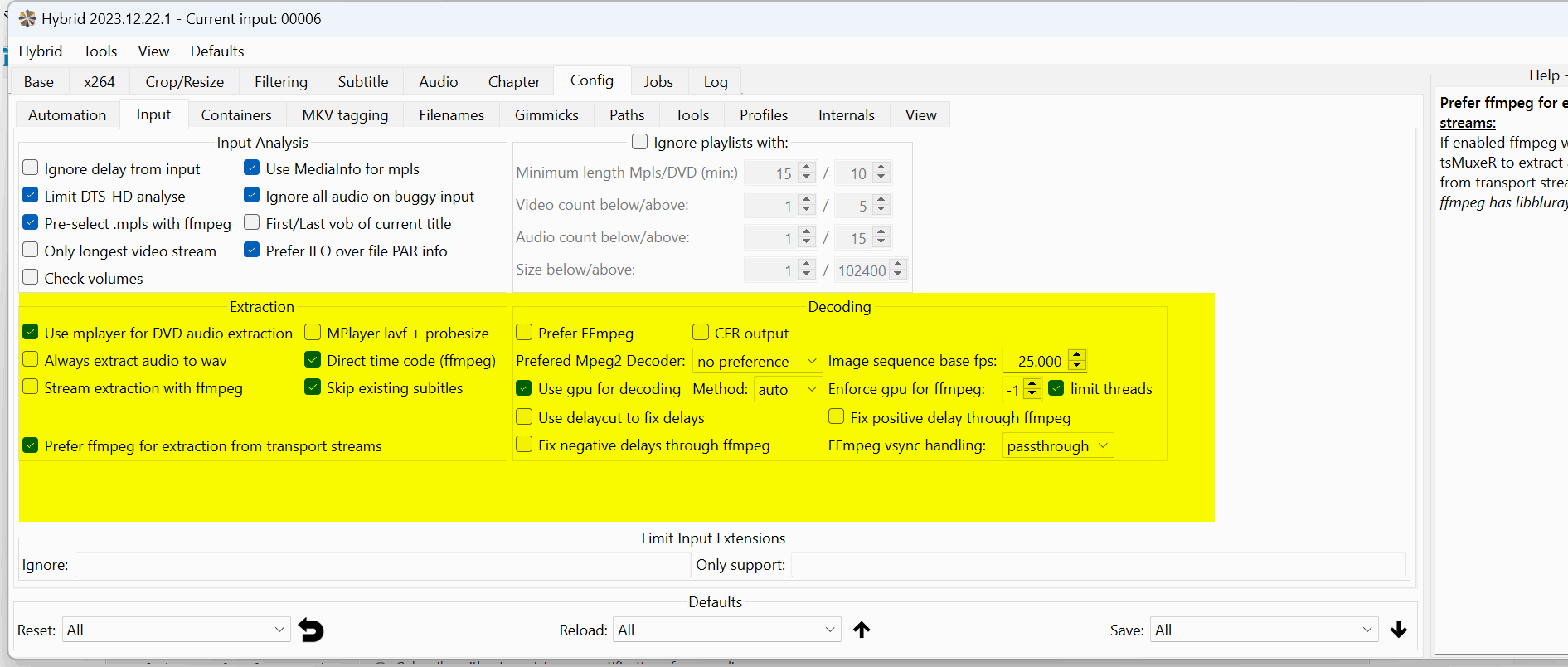Viewport: 1568px width, 667px height.
Task: Toggle Ignore all audio on buggy input
Action: (x=252, y=195)
